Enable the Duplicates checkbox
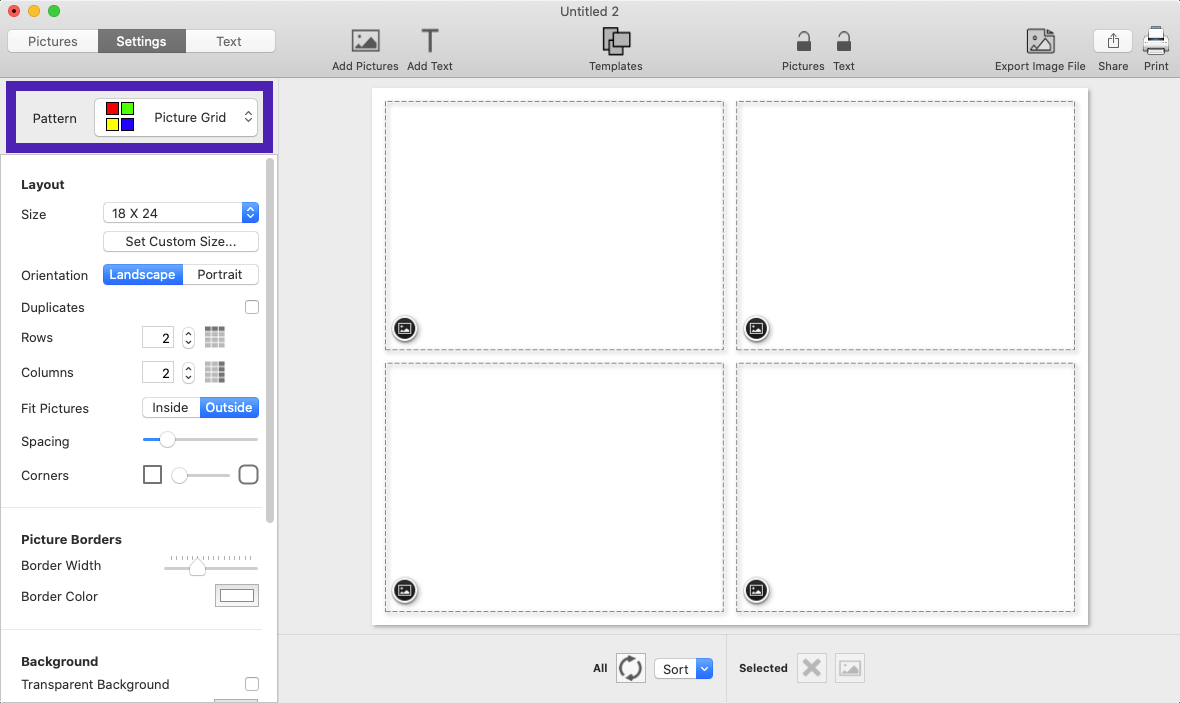 252,307
